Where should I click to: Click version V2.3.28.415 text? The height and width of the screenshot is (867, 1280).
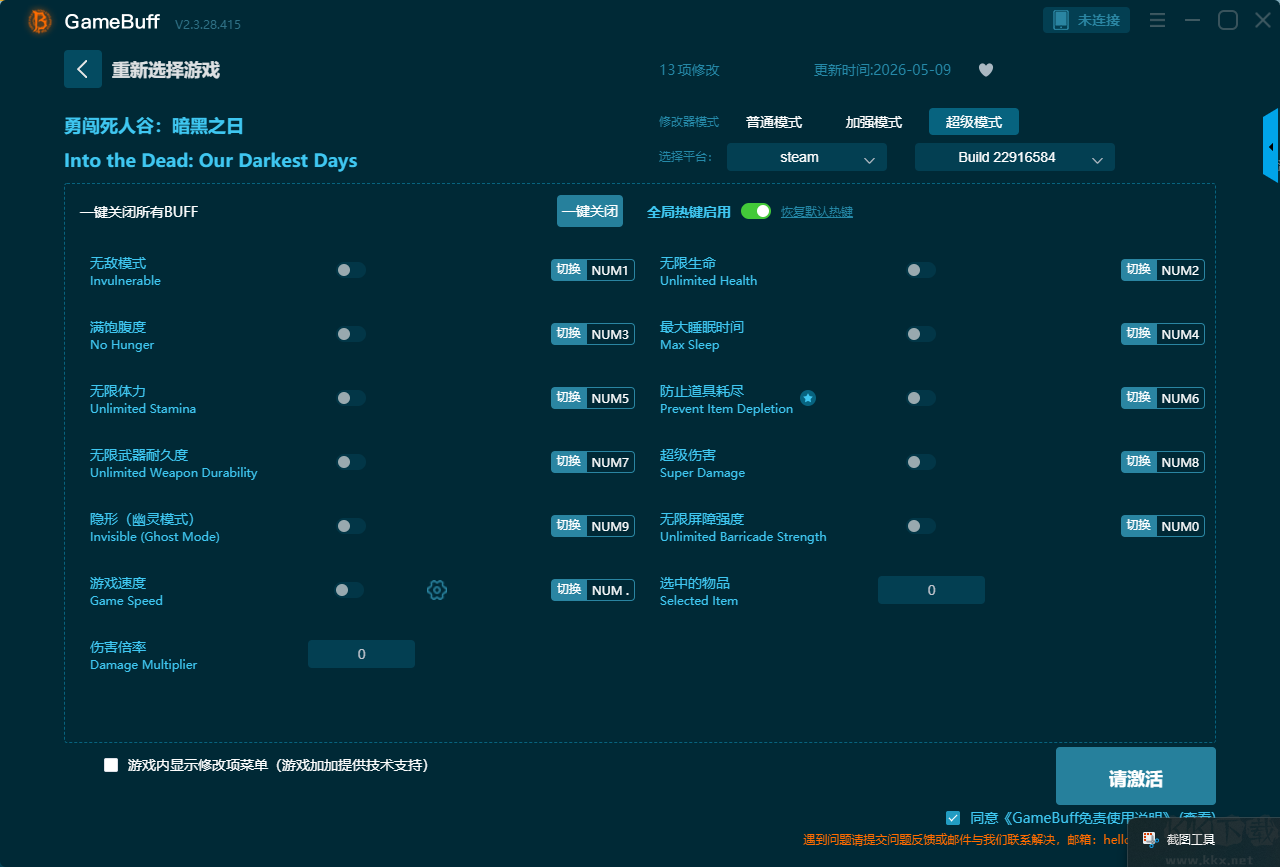(x=208, y=24)
